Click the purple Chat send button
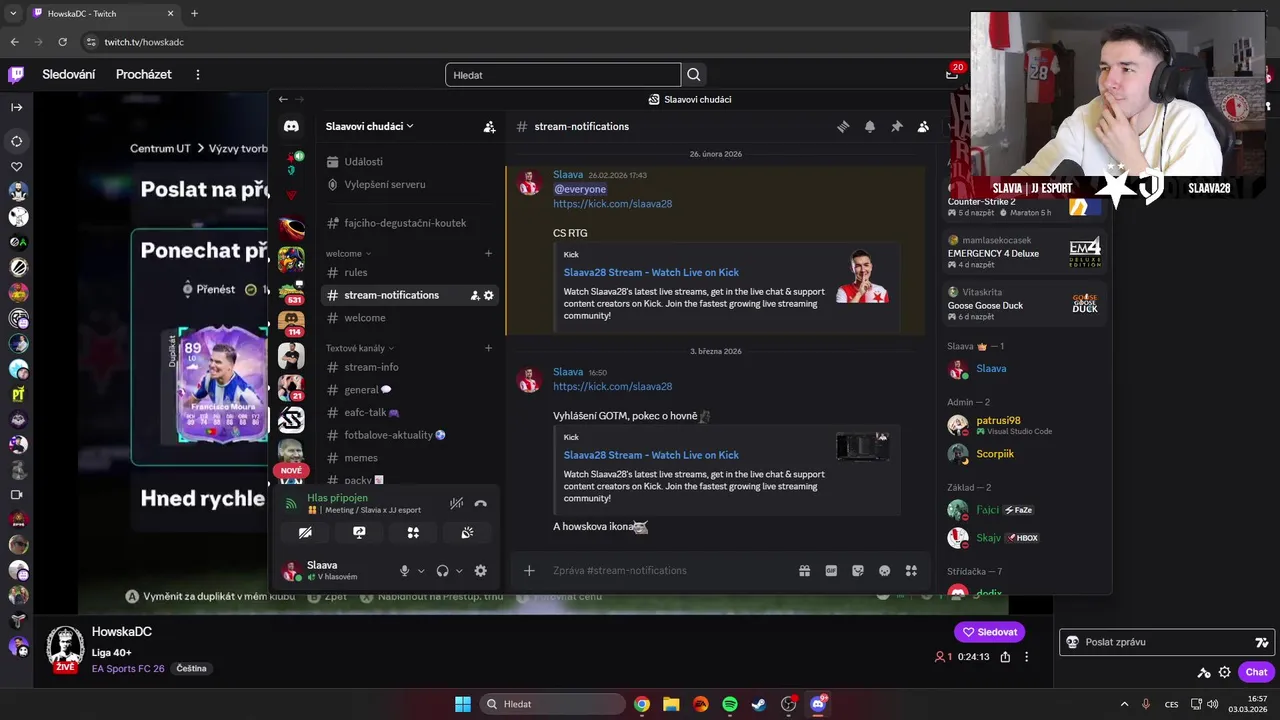Image resolution: width=1280 pixels, height=720 pixels. click(1256, 673)
